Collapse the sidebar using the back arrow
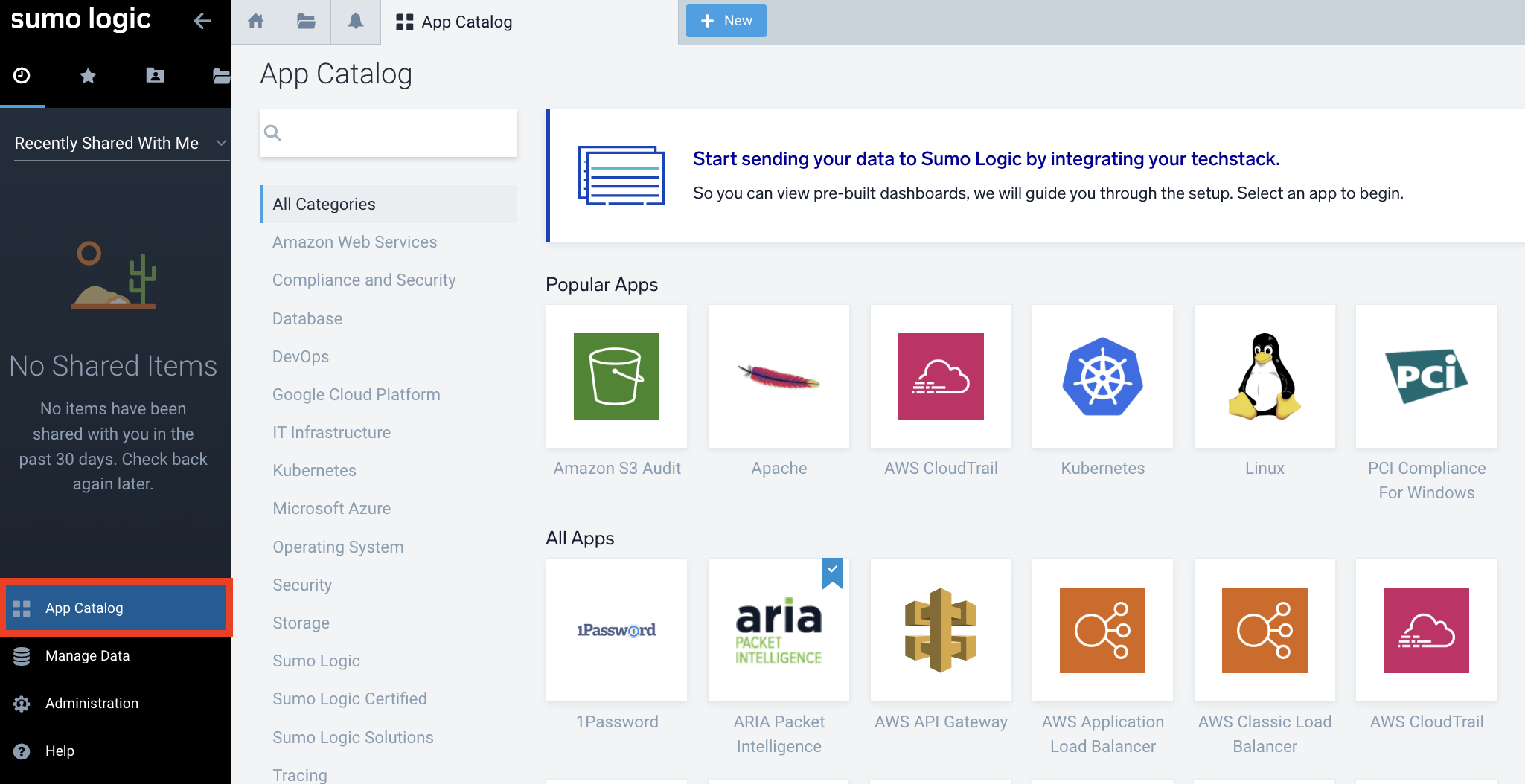Image resolution: width=1525 pixels, height=784 pixels. coord(202,21)
